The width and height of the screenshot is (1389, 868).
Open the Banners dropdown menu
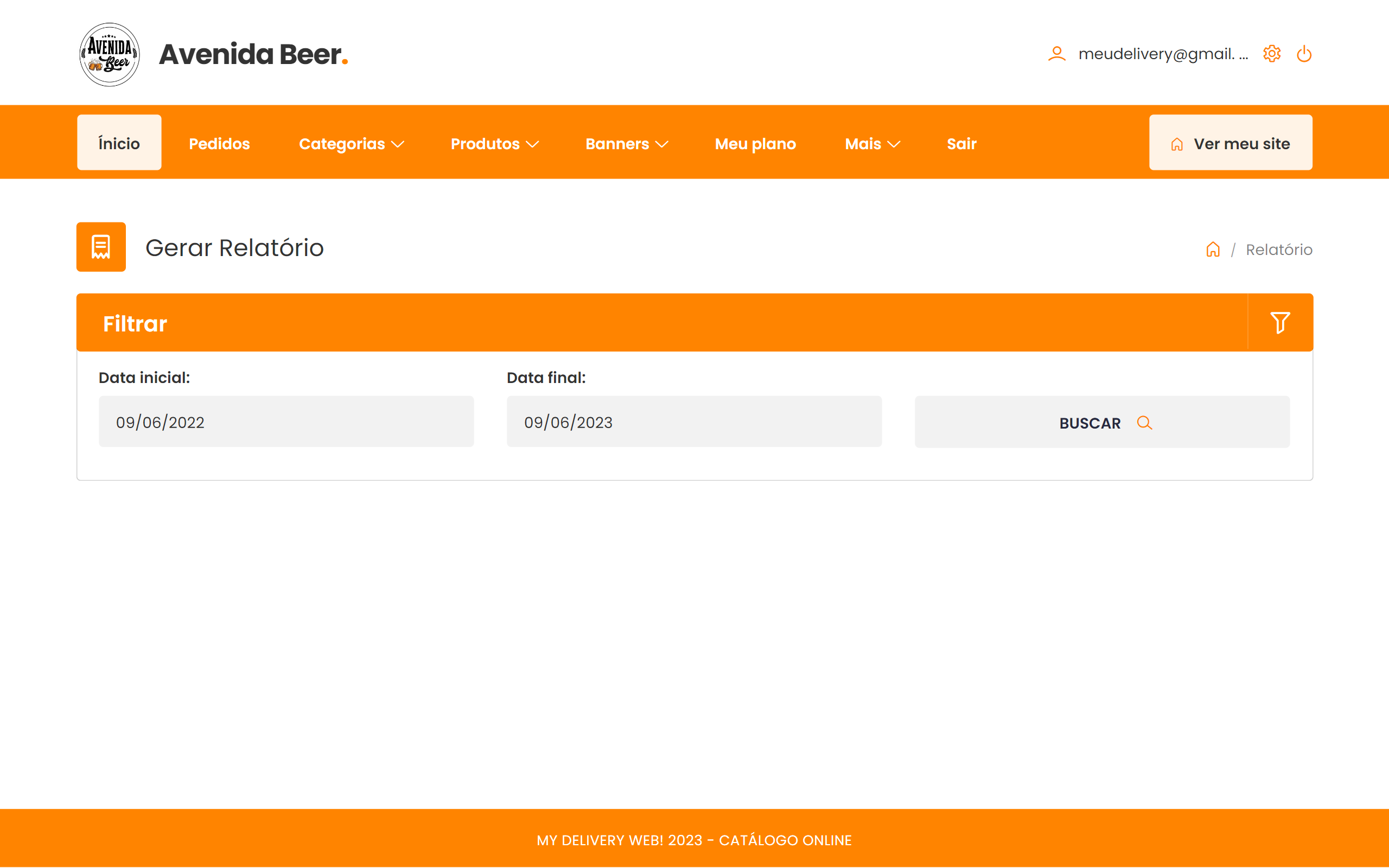627,144
